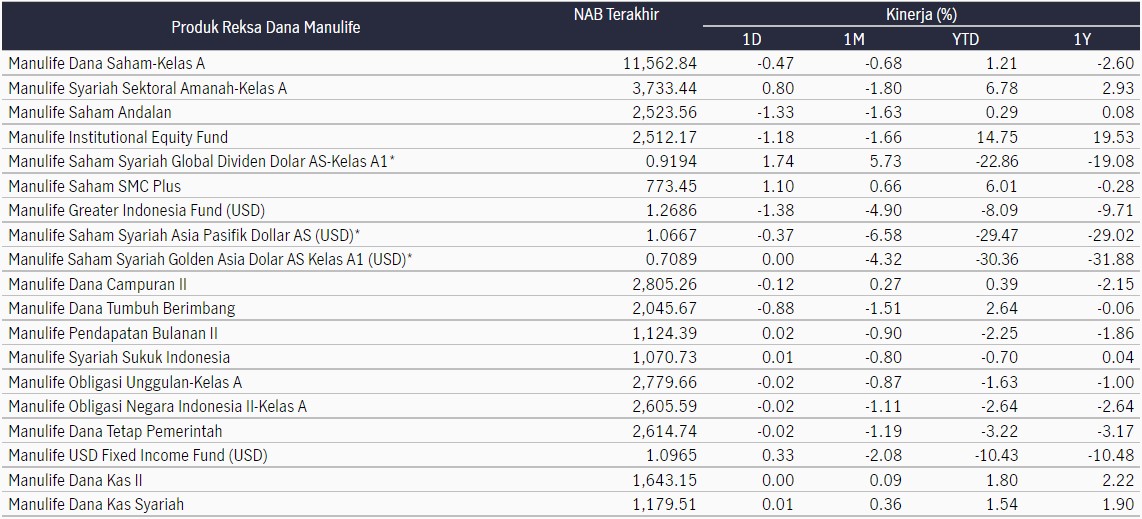The width and height of the screenshot is (1142, 519).
Task: Select the '1Y' performance column header
Action: pyautogui.click(x=1082, y=39)
